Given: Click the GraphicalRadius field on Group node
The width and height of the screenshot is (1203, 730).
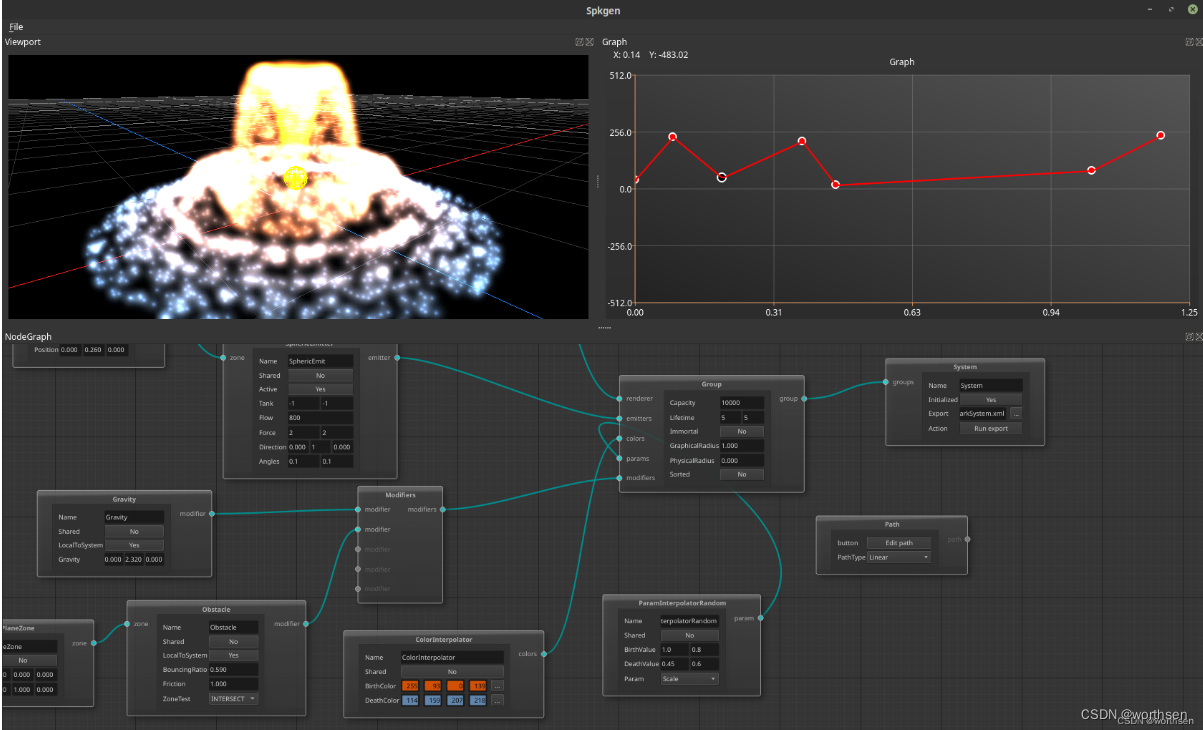Looking at the screenshot, I should 741,446.
